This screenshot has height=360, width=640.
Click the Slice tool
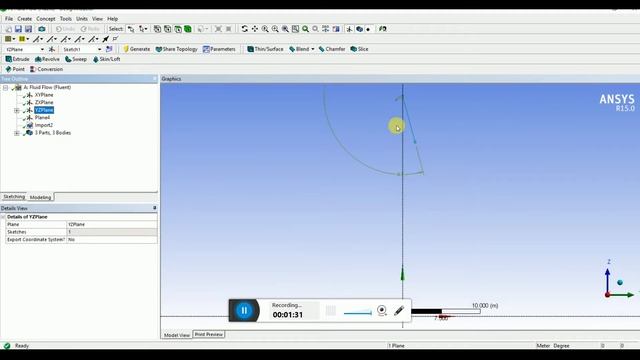(x=360, y=49)
